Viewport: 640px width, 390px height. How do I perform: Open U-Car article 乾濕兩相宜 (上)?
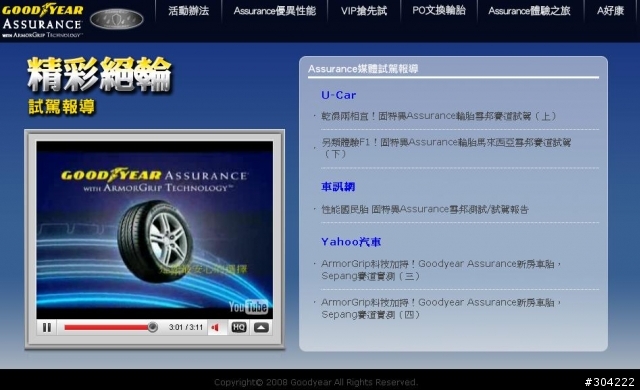click(x=439, y=116)
